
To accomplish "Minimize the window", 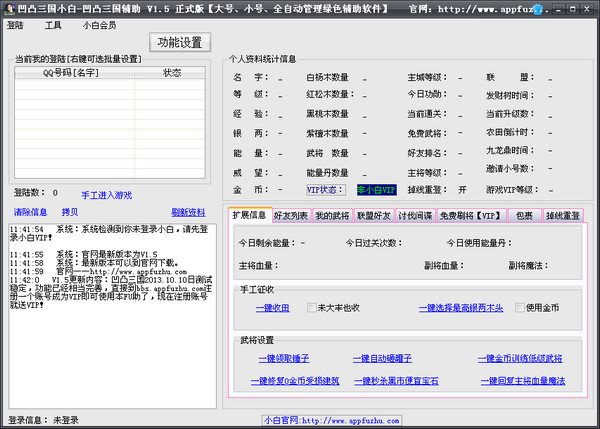I will [559, 9].
